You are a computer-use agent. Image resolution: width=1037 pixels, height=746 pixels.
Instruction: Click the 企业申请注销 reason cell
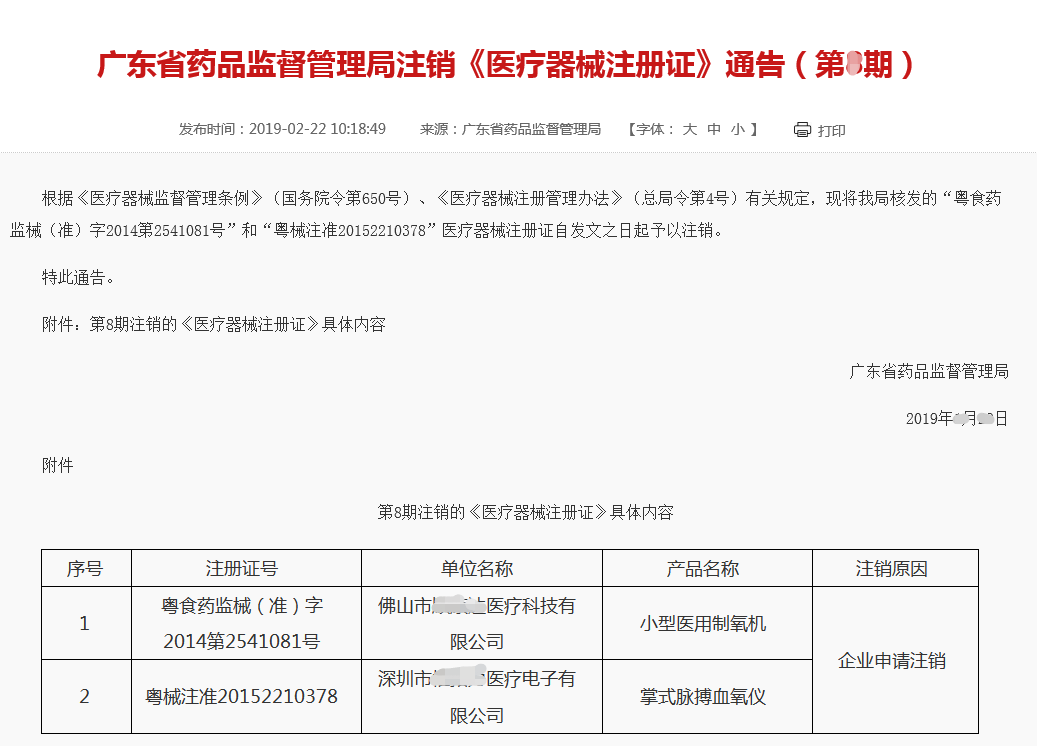click(x=891, y=660)
